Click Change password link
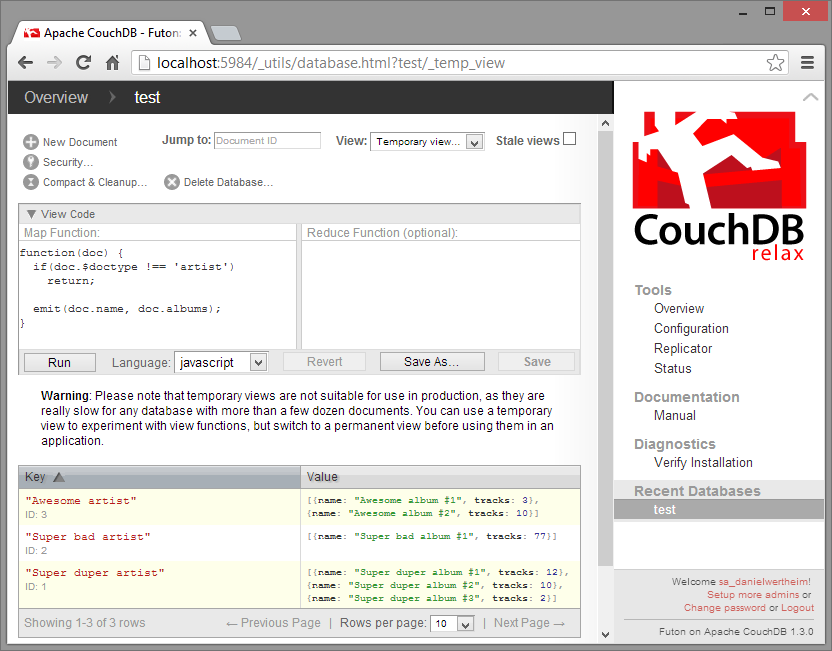Image resolution: width=832 pixels, height=651 pixels. (x=724, y=608)
